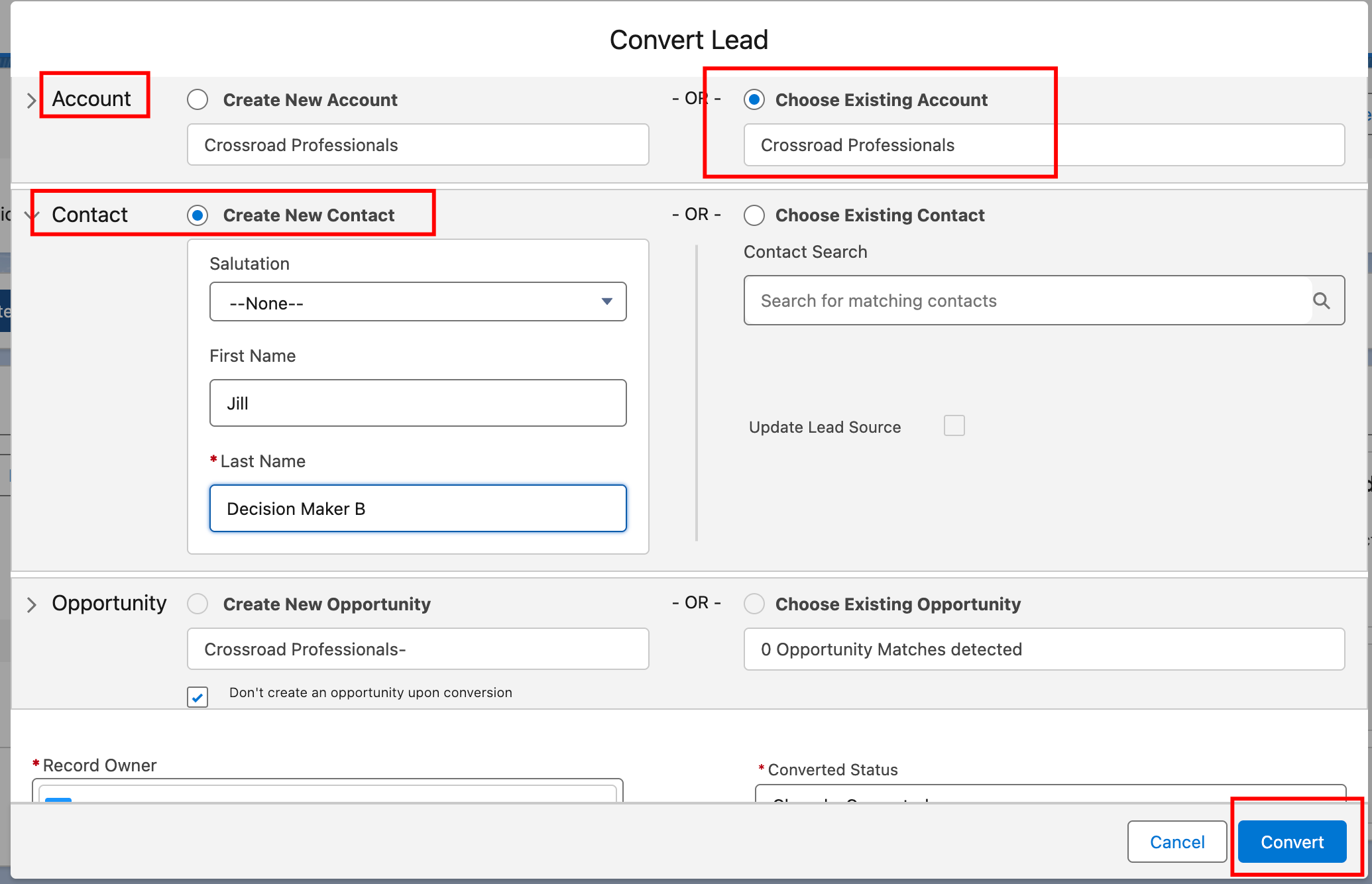
Task: Click the Crossroad Professionals- opportunity name field
Action: [x=418, y=649]
